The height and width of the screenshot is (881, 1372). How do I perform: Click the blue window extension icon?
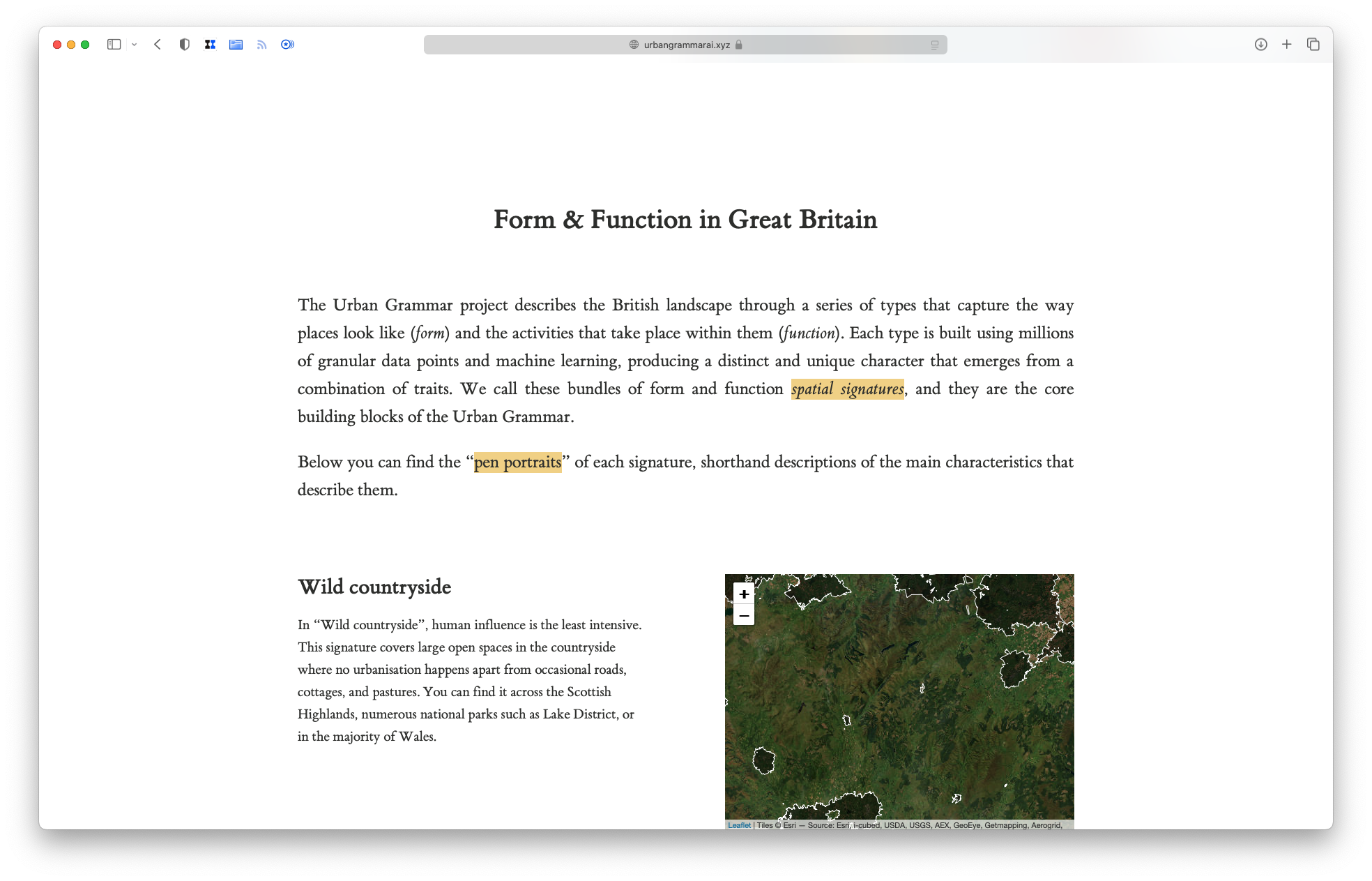(236, 45)
